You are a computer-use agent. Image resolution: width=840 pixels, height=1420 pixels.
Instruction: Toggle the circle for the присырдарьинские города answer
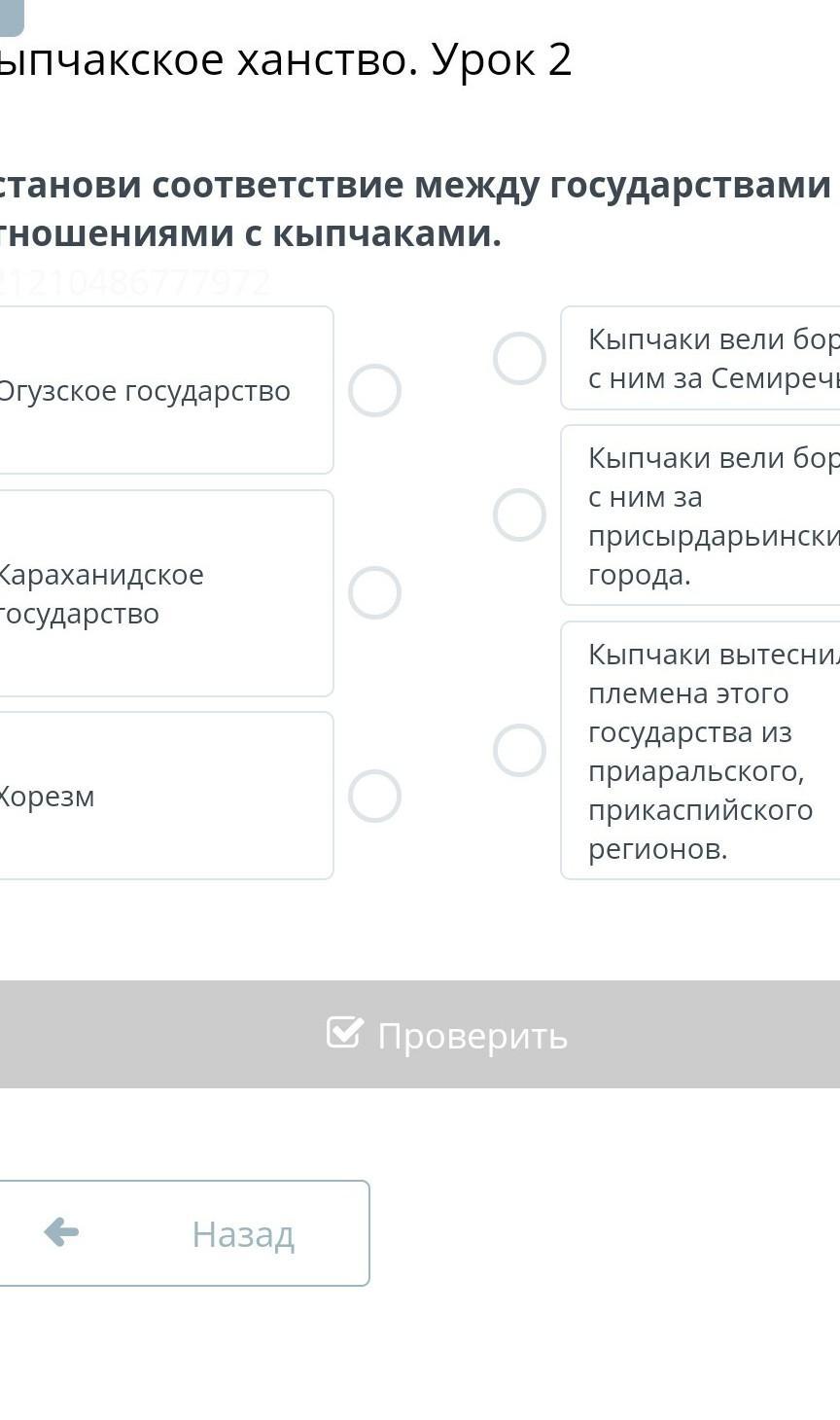click(519, 515)
